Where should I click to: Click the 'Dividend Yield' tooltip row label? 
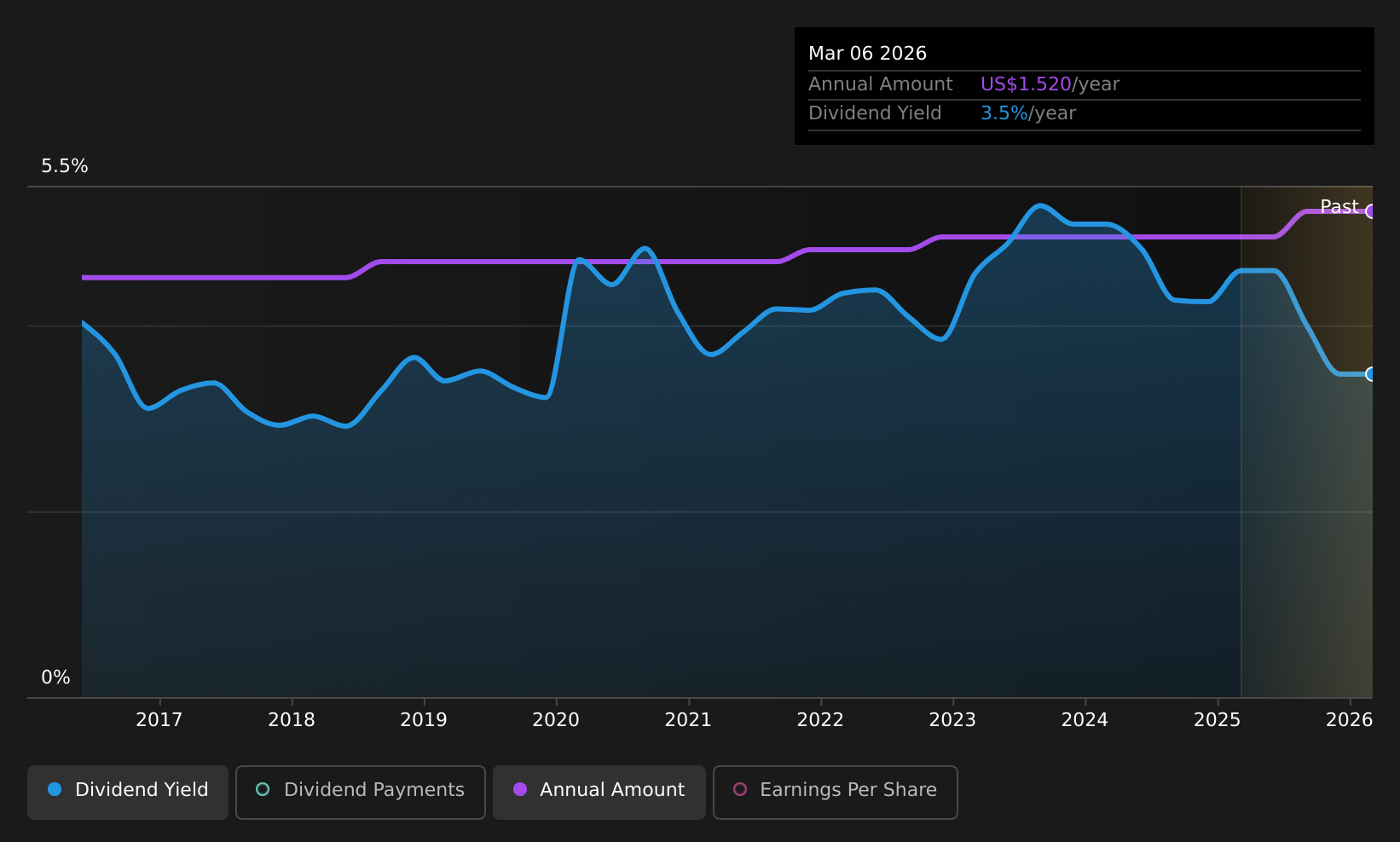tap(875, 113)
